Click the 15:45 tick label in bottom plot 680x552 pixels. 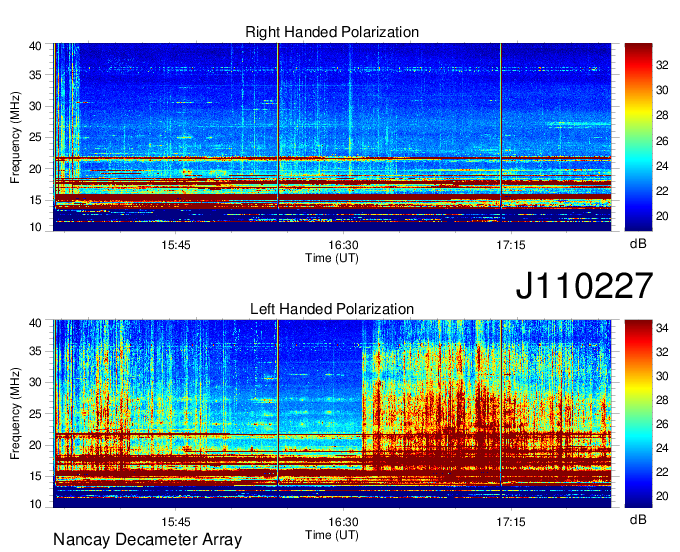pyautogui.click(x=176, y=522)
